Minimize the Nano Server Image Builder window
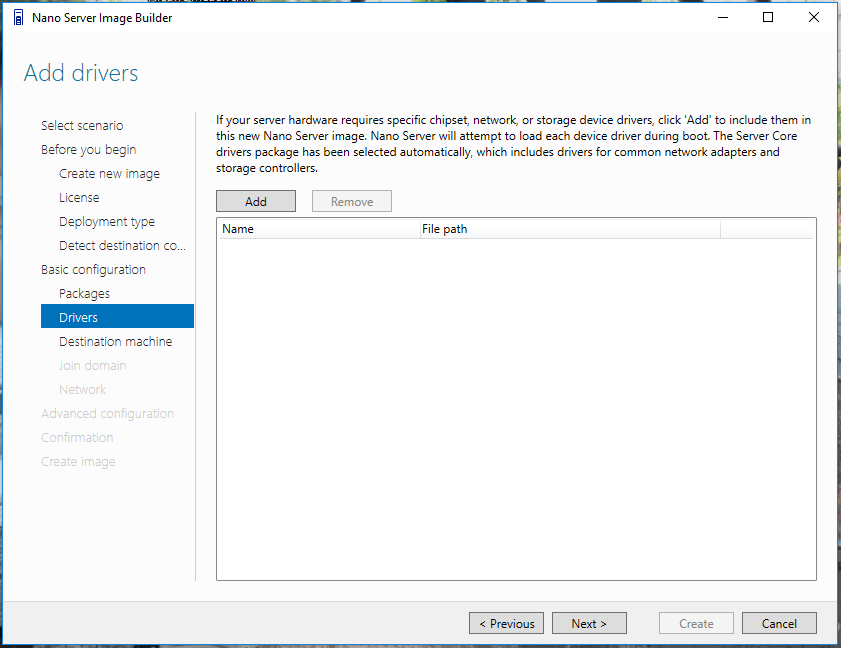841x648 pixels. point(723,18)
